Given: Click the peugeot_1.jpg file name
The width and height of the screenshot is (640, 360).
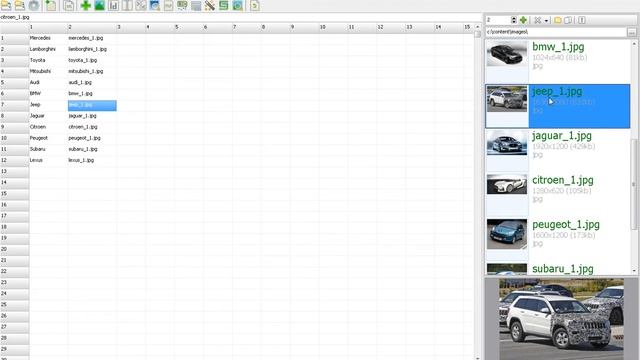Looking at the screenshot, I should pyautogui.click(x=566, y=224).
